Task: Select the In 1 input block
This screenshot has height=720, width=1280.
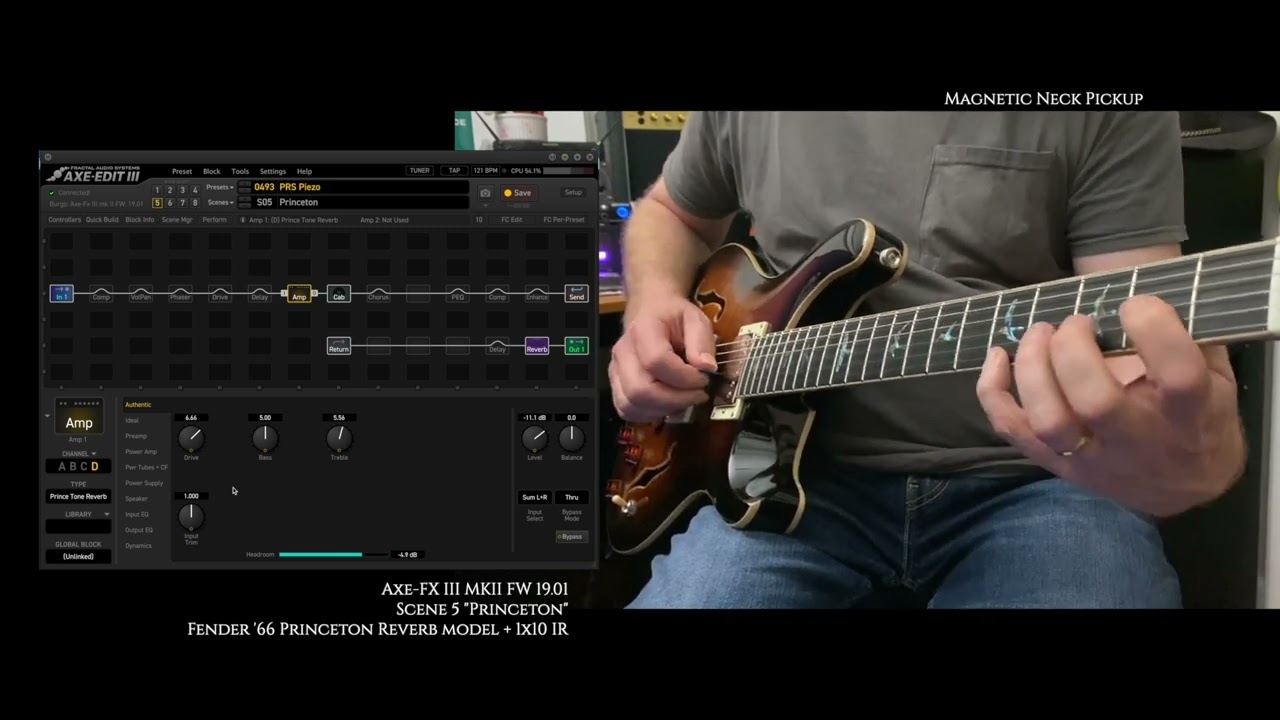Action: pyautogui.click(x=62, y=294)
